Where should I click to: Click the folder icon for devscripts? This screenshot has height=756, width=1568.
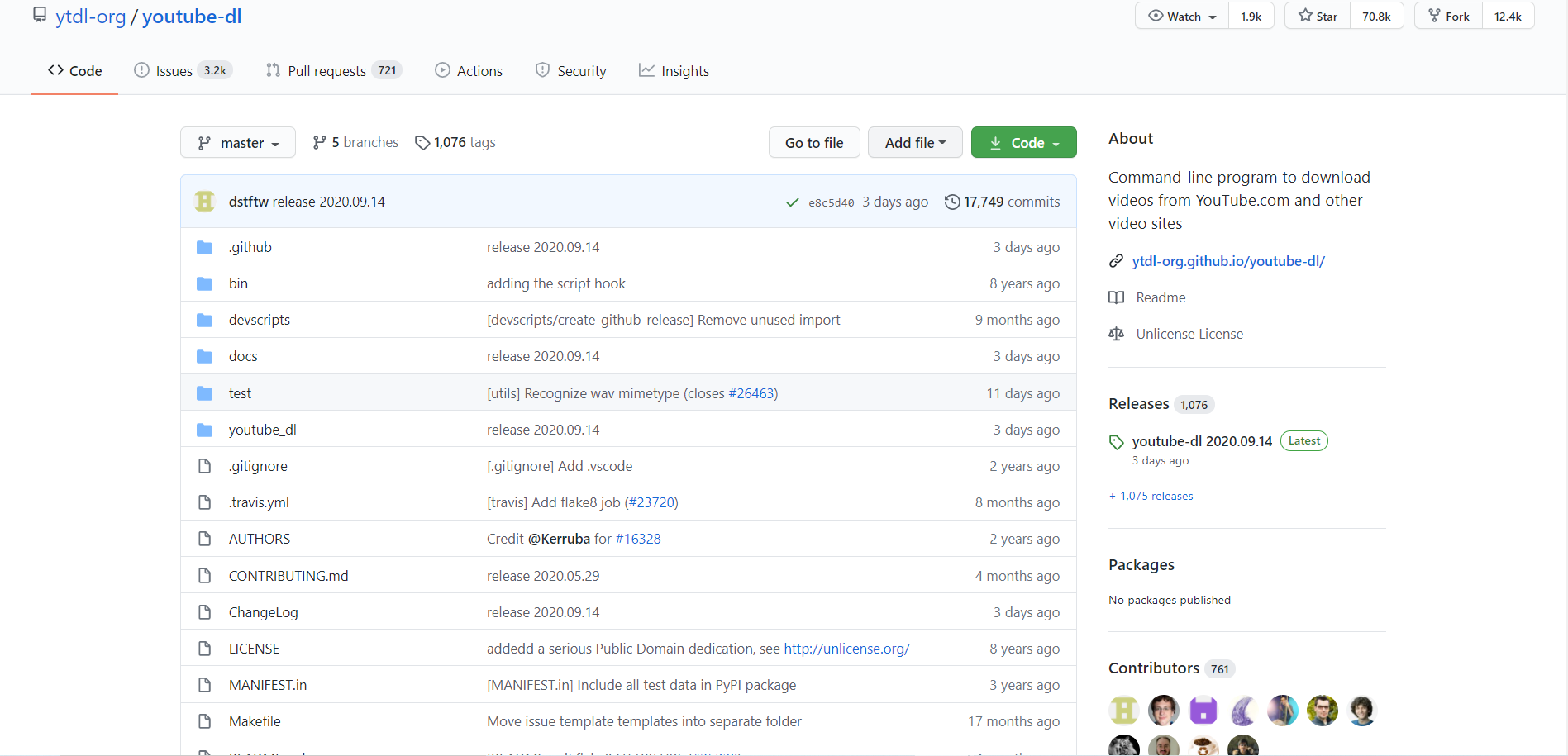(204, 320)
